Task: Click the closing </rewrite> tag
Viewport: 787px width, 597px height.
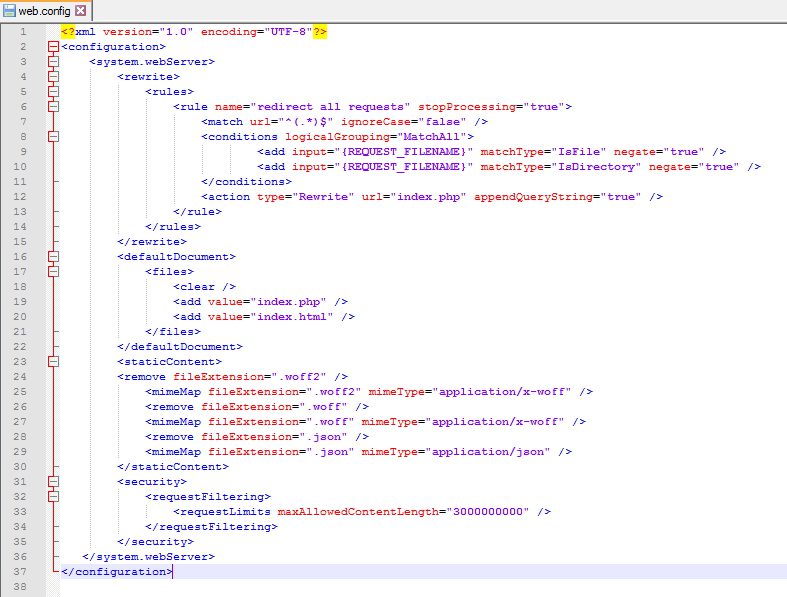Action: pyautogui.click(x=152, y=242)
